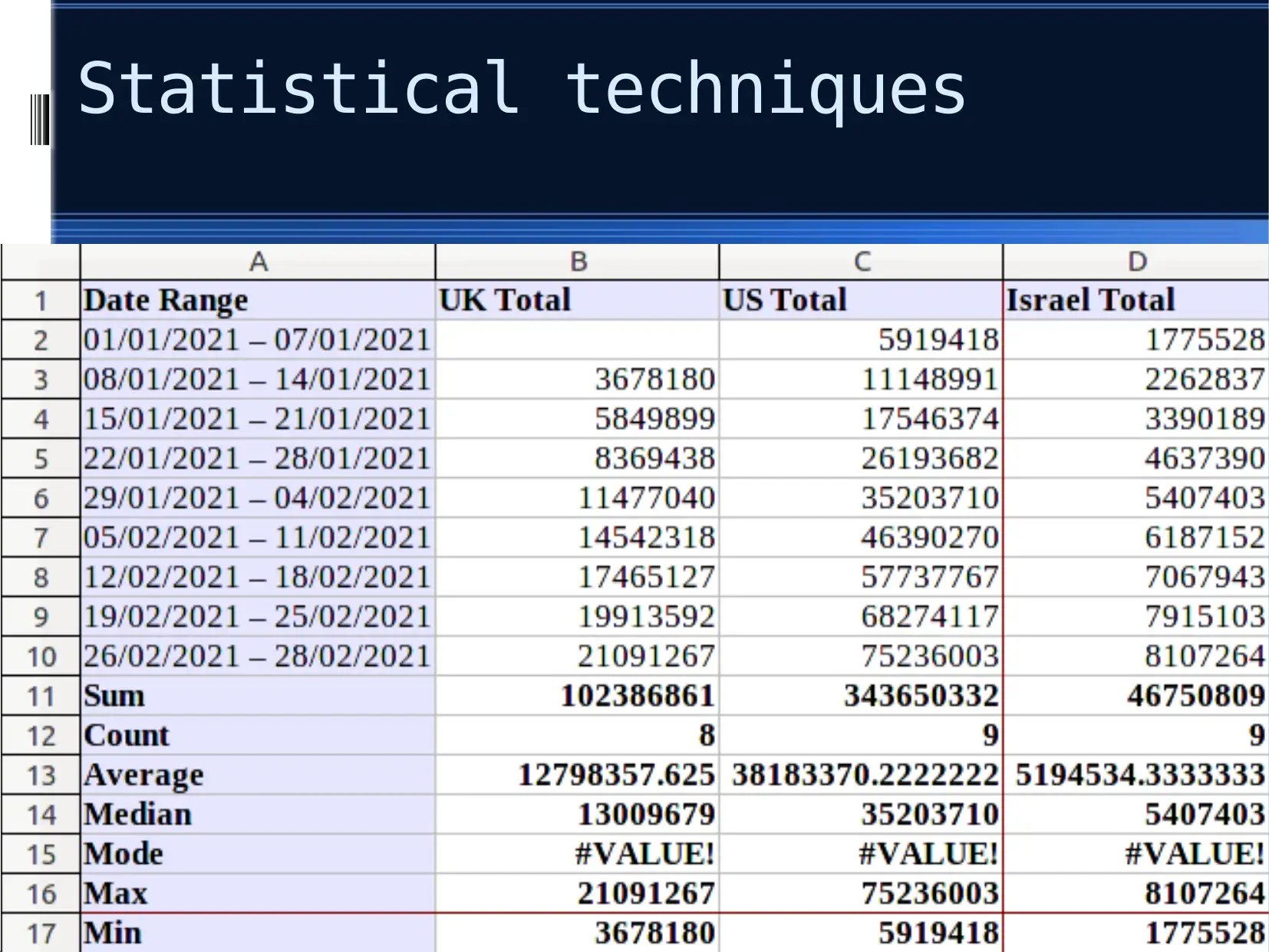Image resolution: width=1269 pixels, height=952 pixels.
Task: Select US value 57737767
Action: [x=861, y=578]
